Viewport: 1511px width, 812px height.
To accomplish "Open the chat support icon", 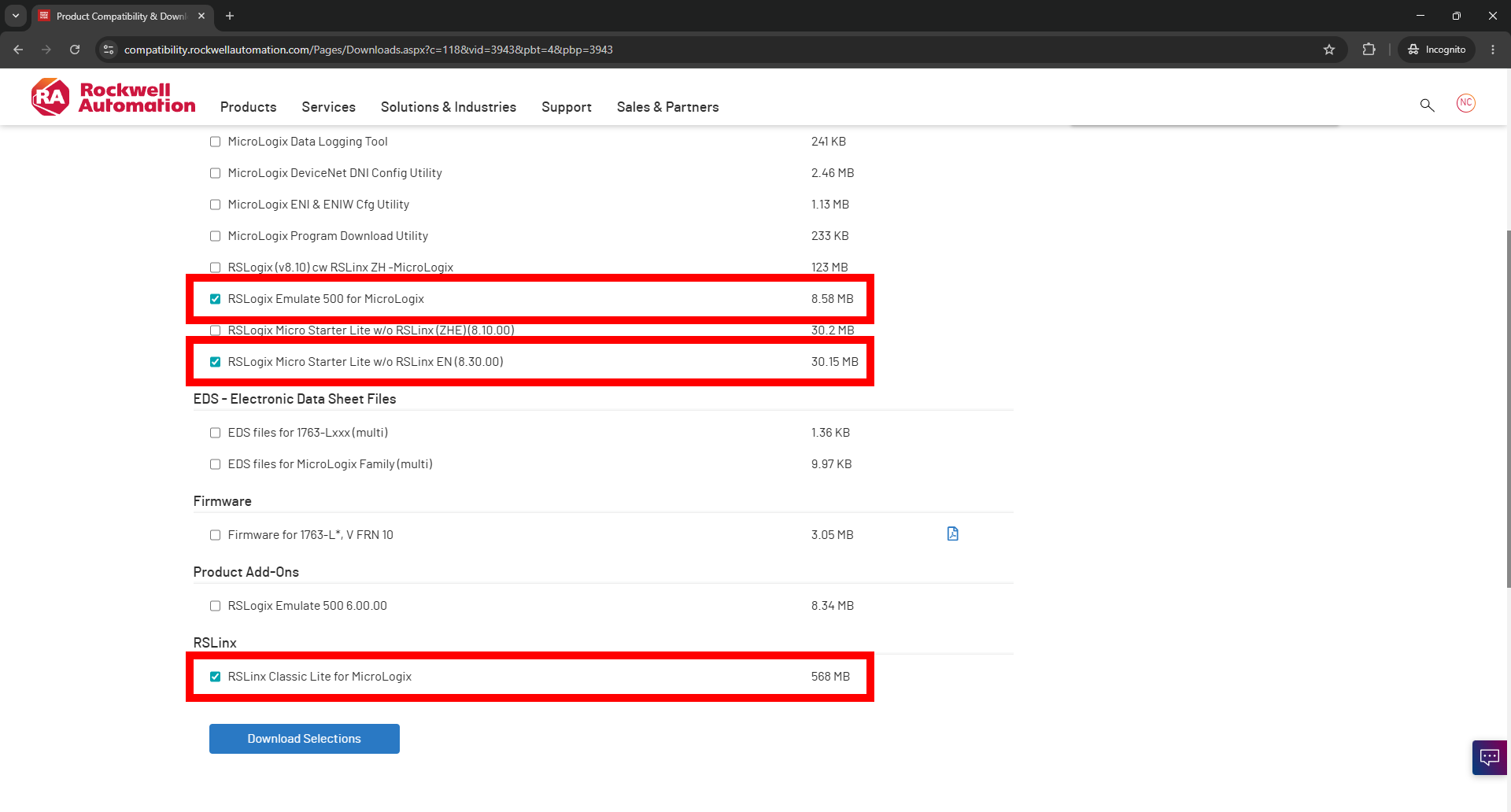I will (1489, 757).
